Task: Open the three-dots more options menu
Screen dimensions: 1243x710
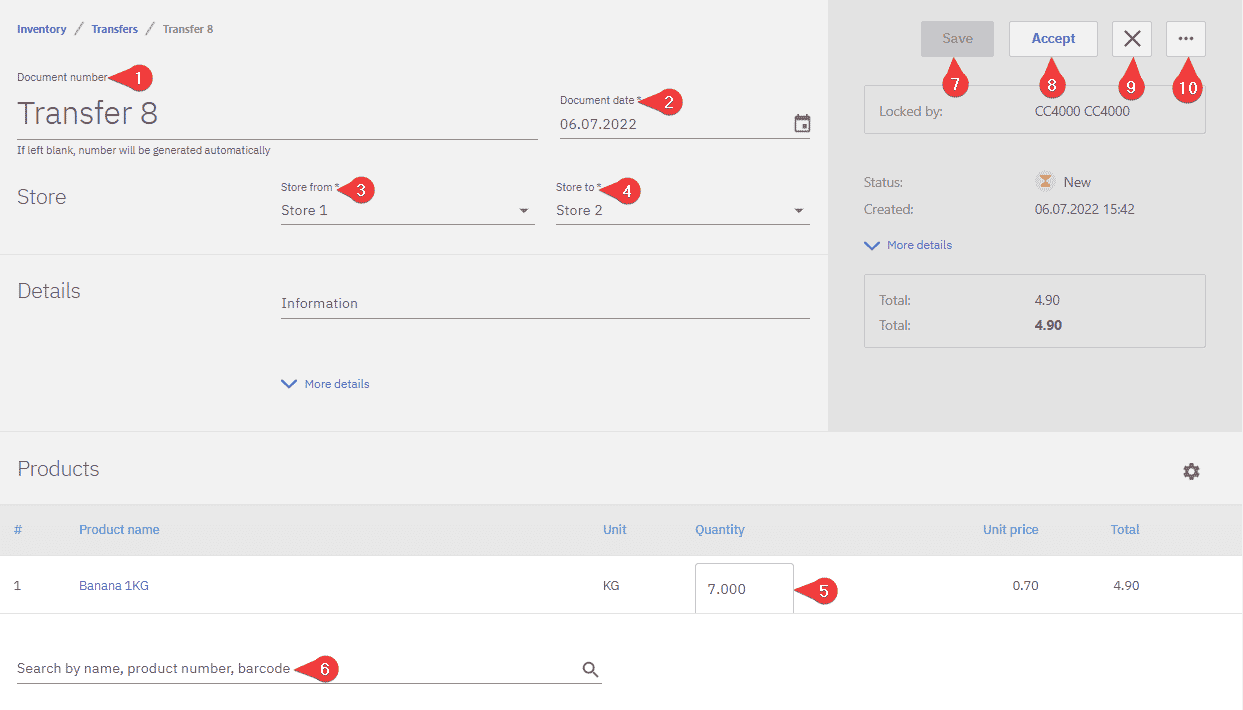Action: [x=1185, y=39]
